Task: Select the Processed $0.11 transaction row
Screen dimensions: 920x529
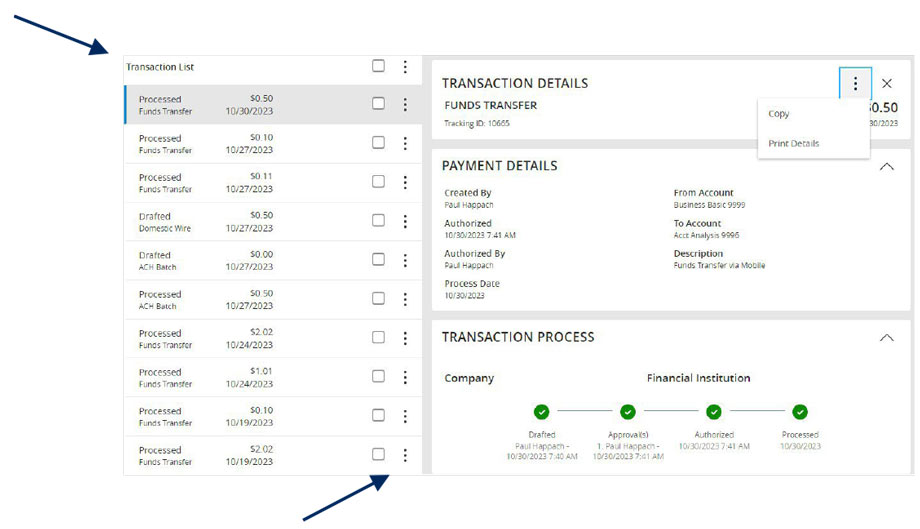Action: [x=273, y=182]
